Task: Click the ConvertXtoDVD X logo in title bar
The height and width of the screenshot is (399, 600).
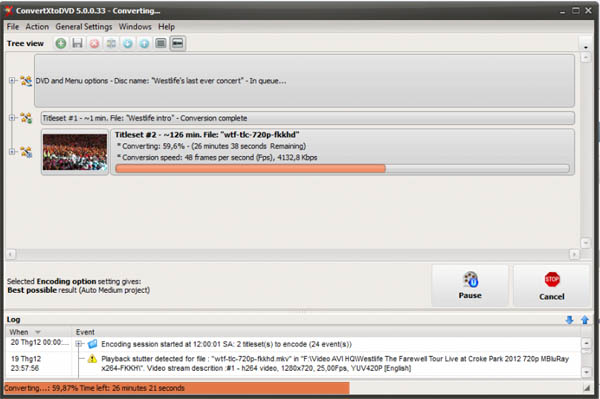Action: click(8, 11)
